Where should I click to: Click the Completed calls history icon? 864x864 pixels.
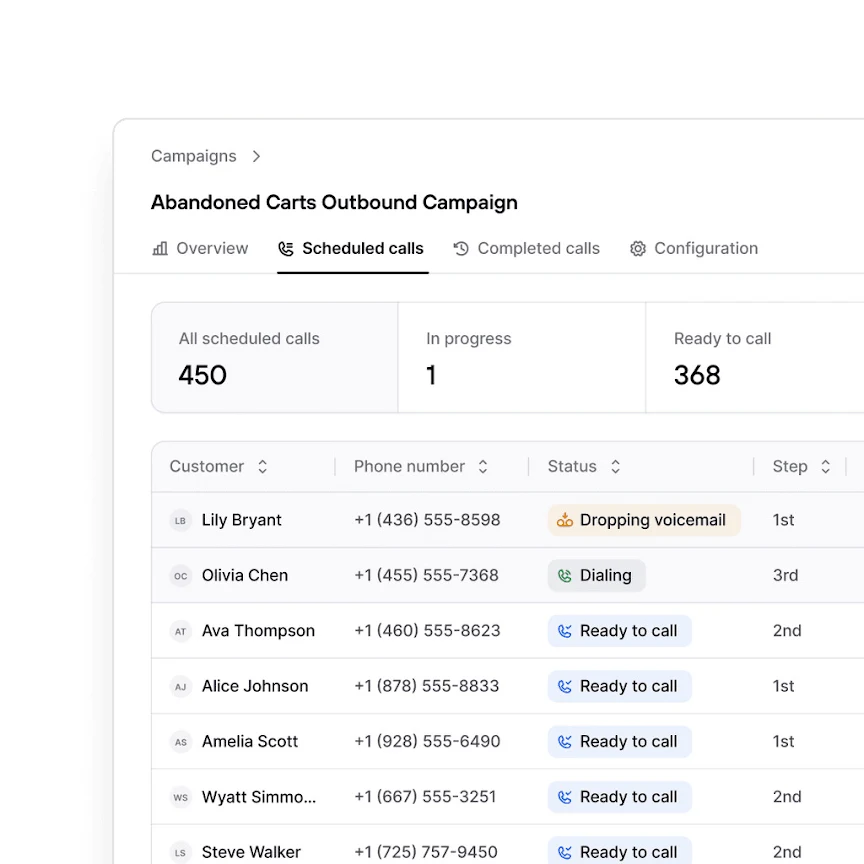[x=461, y=249]
